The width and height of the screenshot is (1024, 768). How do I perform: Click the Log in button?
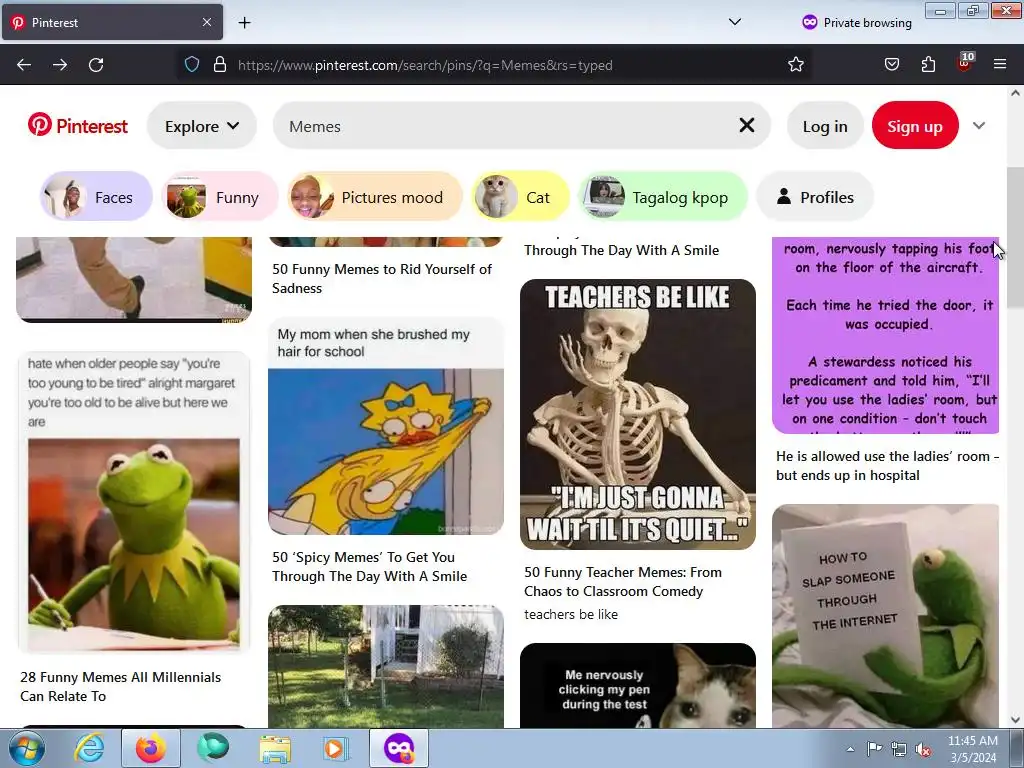pos(825,125)
